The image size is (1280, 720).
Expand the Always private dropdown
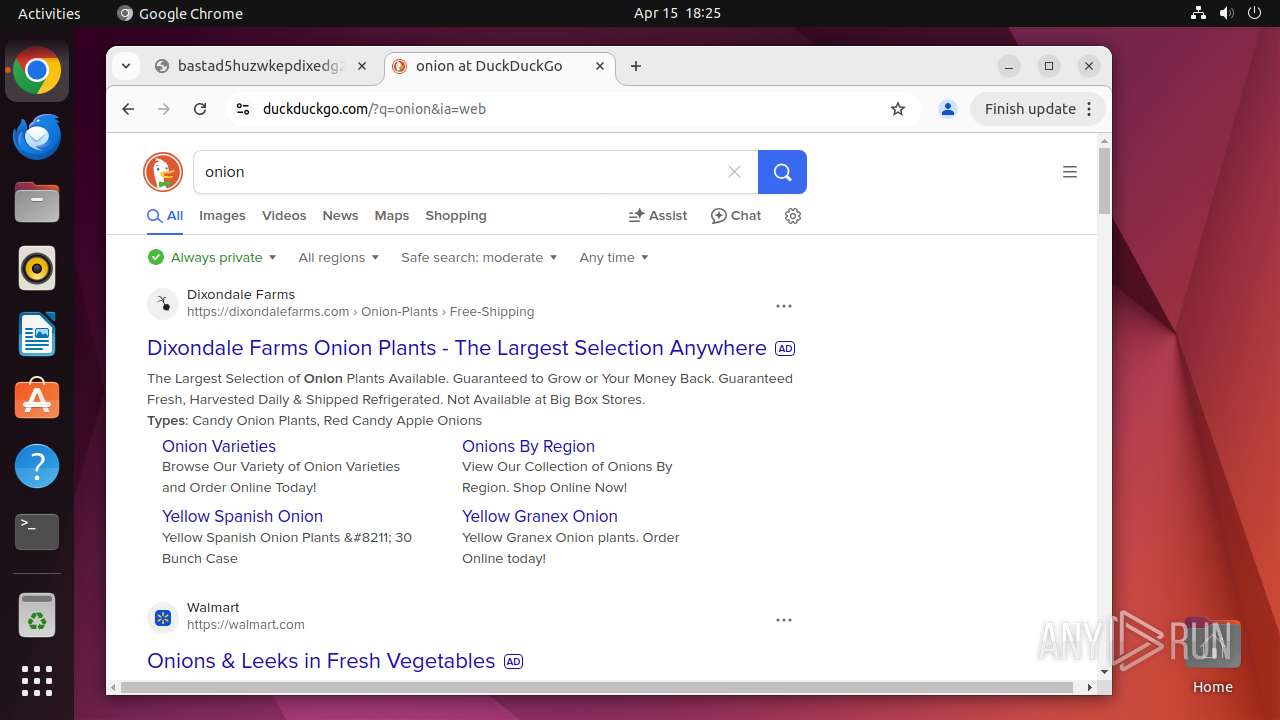click(x=212, y=258)
